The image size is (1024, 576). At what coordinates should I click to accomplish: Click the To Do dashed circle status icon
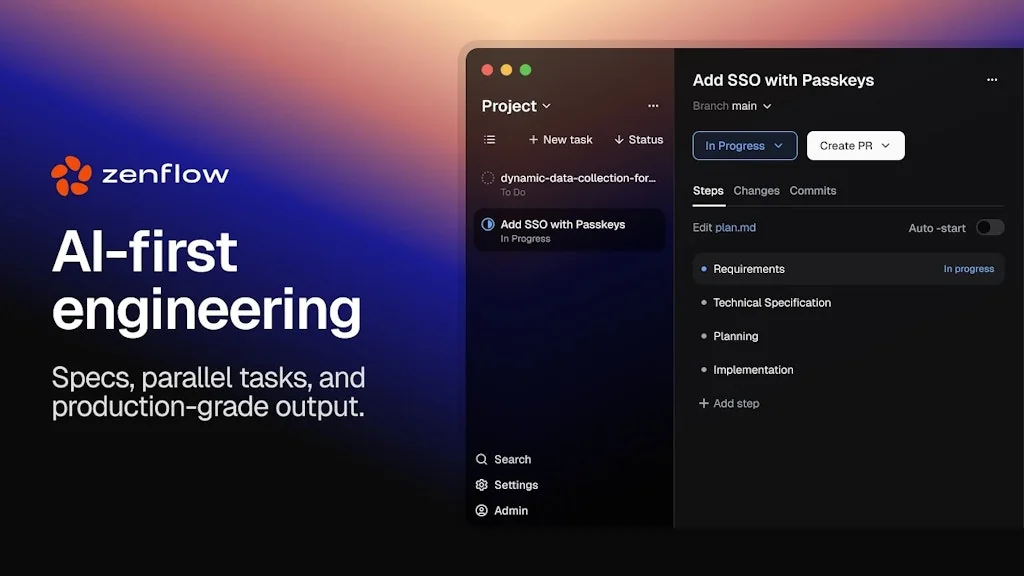coord(488,178)
